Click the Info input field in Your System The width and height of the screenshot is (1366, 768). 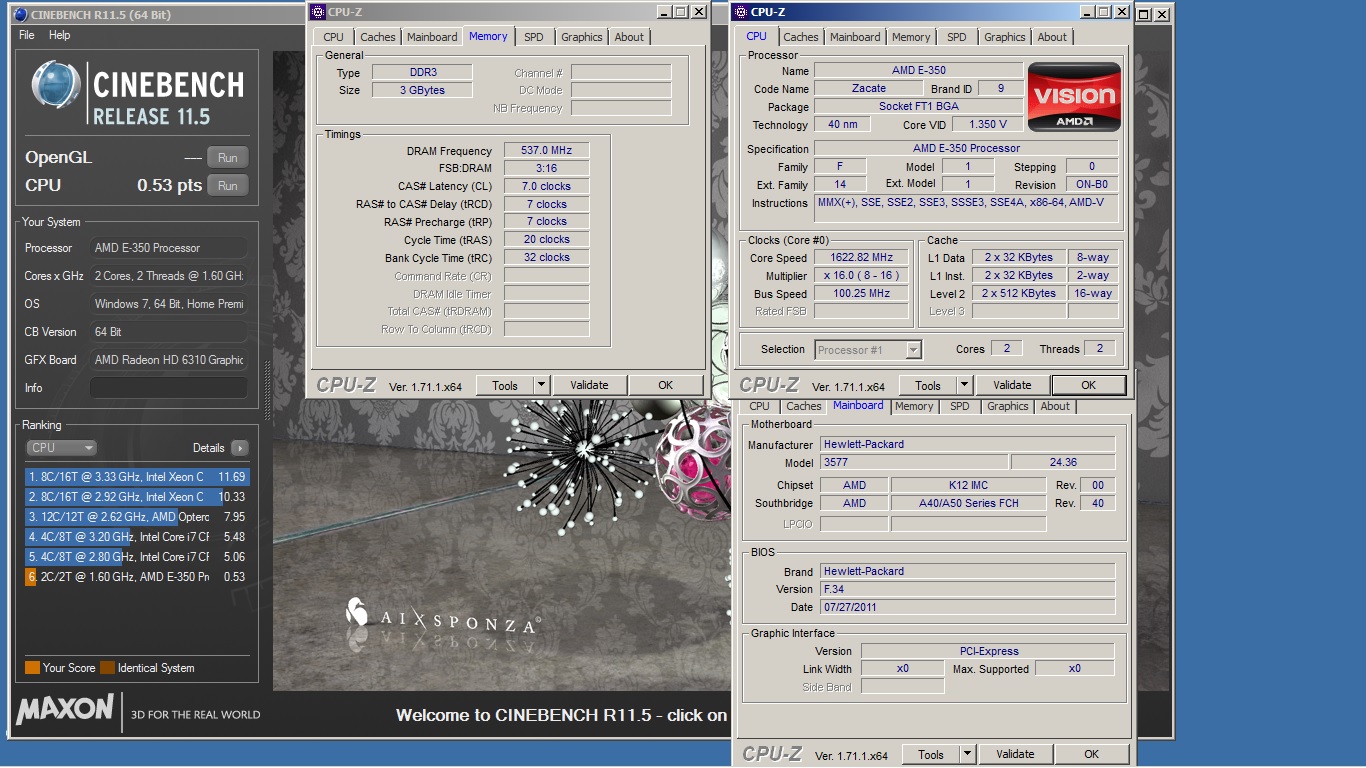click(169, 388)
